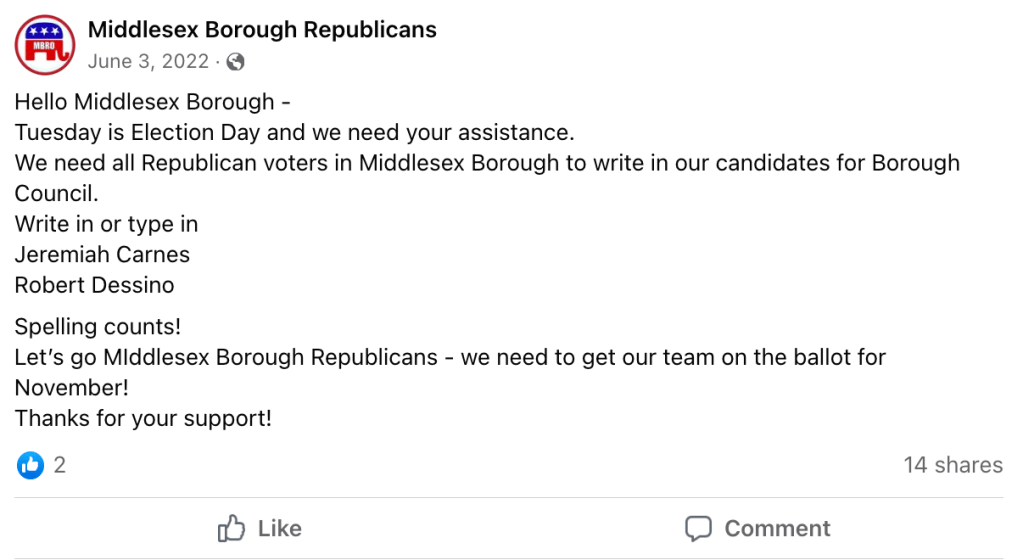Click the "Thanks for your support!" line
The width and height of the screenshot is (1023, 560).
coord(143,418)
